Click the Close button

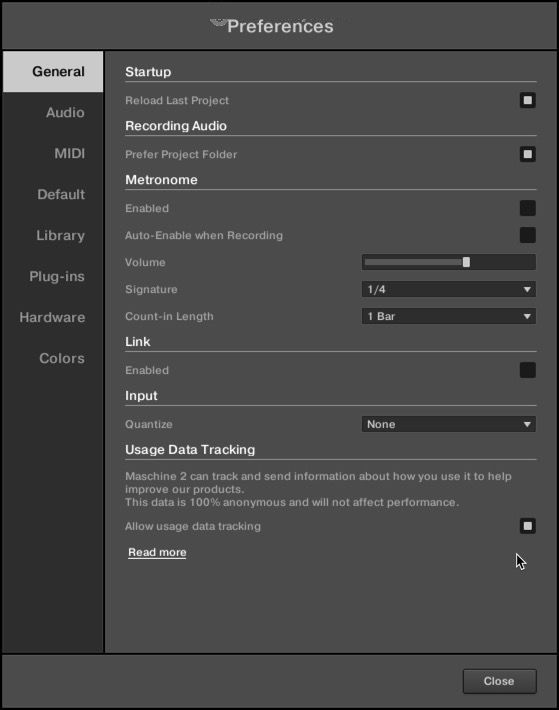point(499,681)
